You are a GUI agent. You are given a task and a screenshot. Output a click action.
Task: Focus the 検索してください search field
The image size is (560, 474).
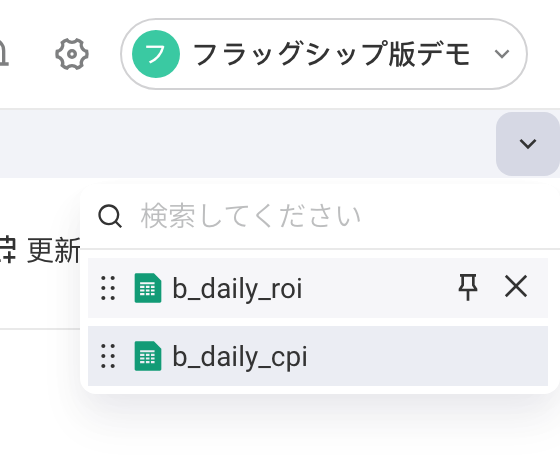click(320, 216)
